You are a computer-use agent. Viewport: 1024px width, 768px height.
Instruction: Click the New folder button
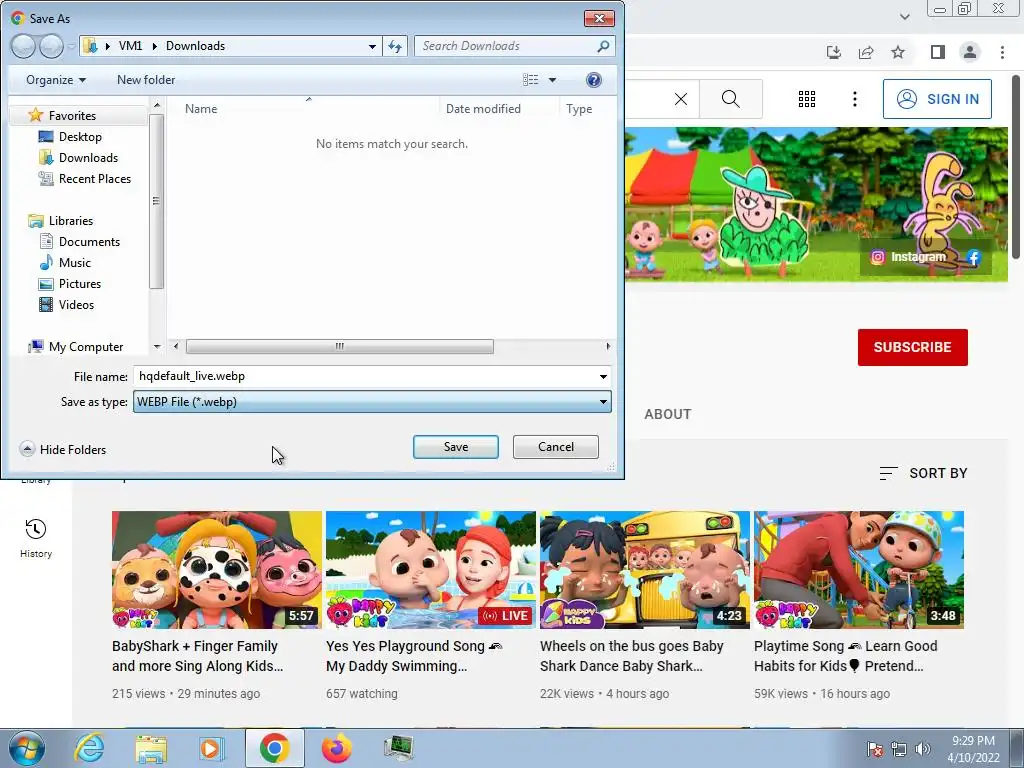(146, 80)
